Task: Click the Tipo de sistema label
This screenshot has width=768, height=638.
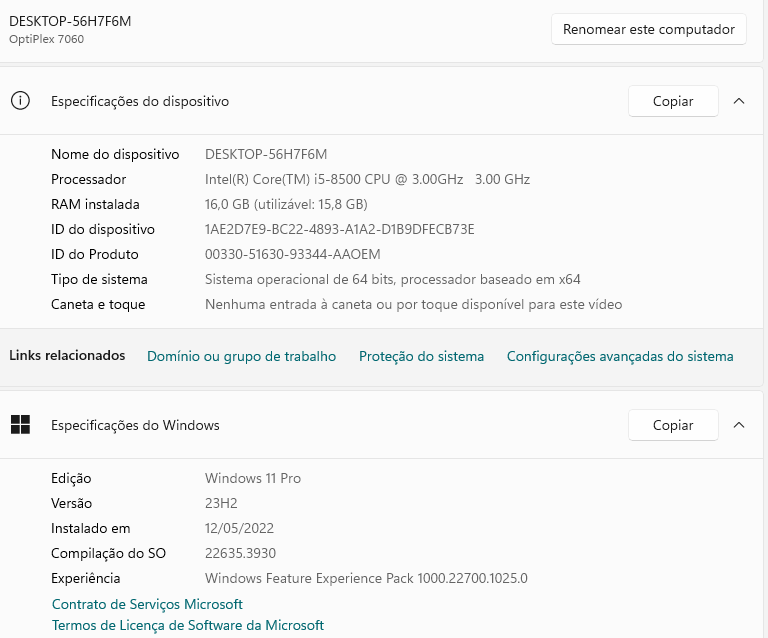Action: tap(99, 279)
